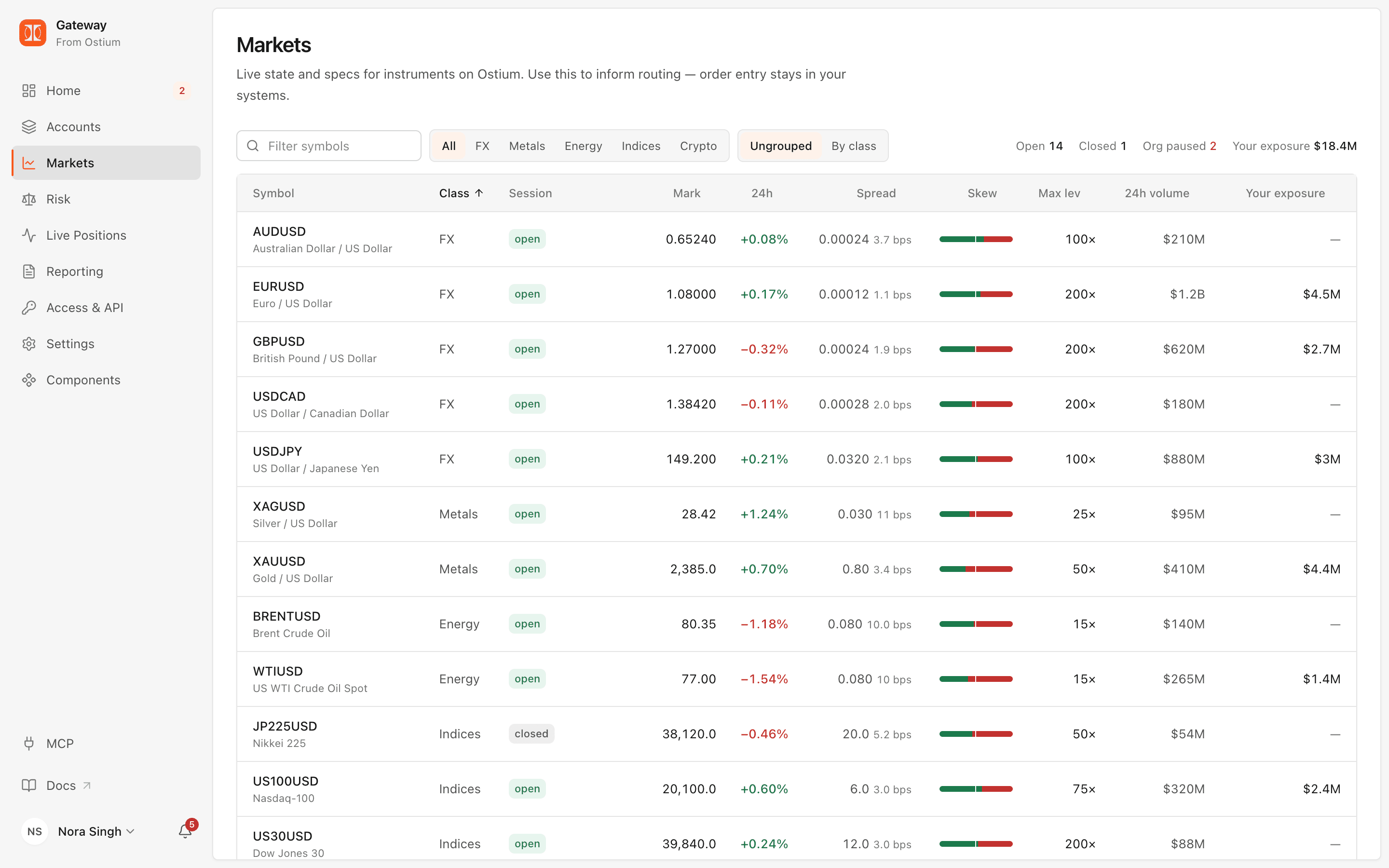Click the BRENTUSD symbol
Image resolution: width=1389 pixels, height=868 pixels.
click(x=286, y=617)
